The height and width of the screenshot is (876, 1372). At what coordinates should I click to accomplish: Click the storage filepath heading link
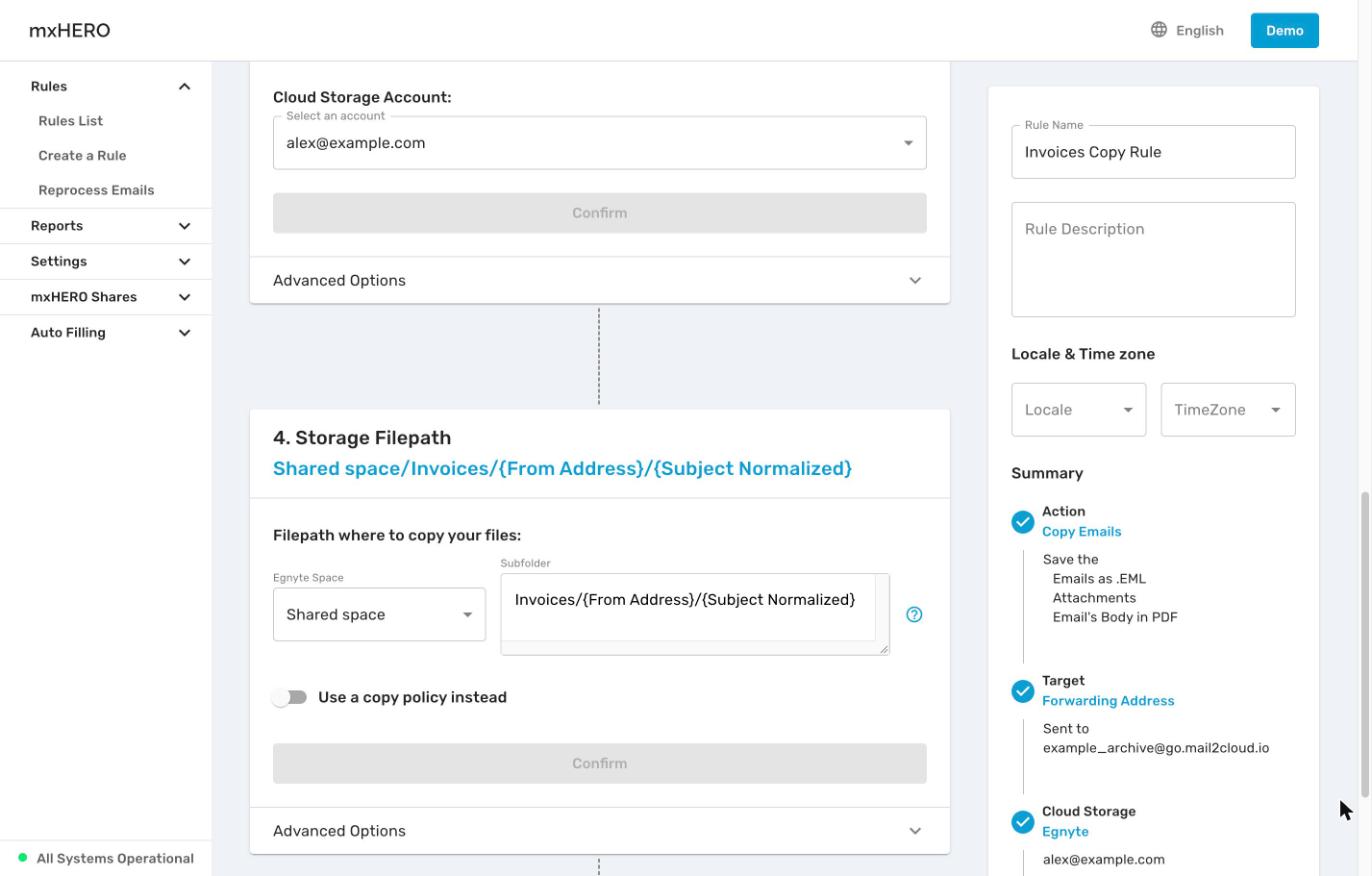pos(562,469)
